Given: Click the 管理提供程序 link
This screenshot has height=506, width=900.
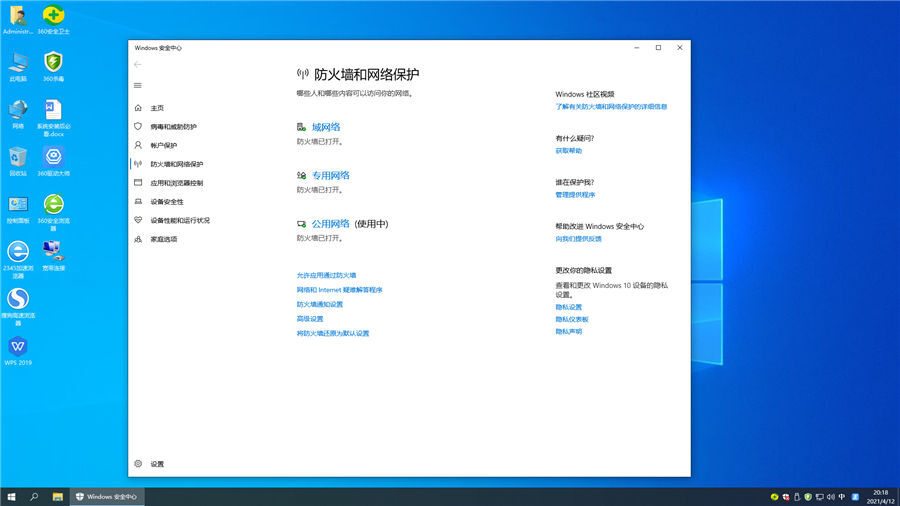Looking at the screenshot, I should pyautogui.click(x=575, y=195).
